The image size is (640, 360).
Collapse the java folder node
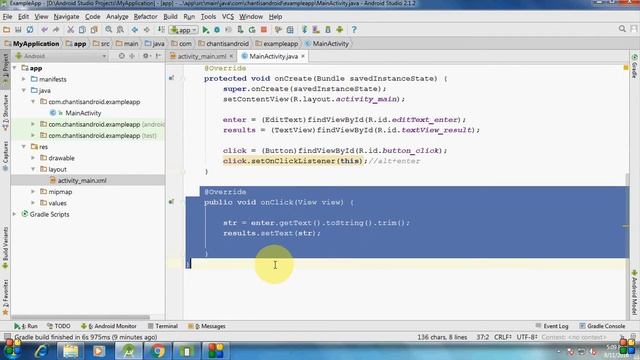pos(24,90)
